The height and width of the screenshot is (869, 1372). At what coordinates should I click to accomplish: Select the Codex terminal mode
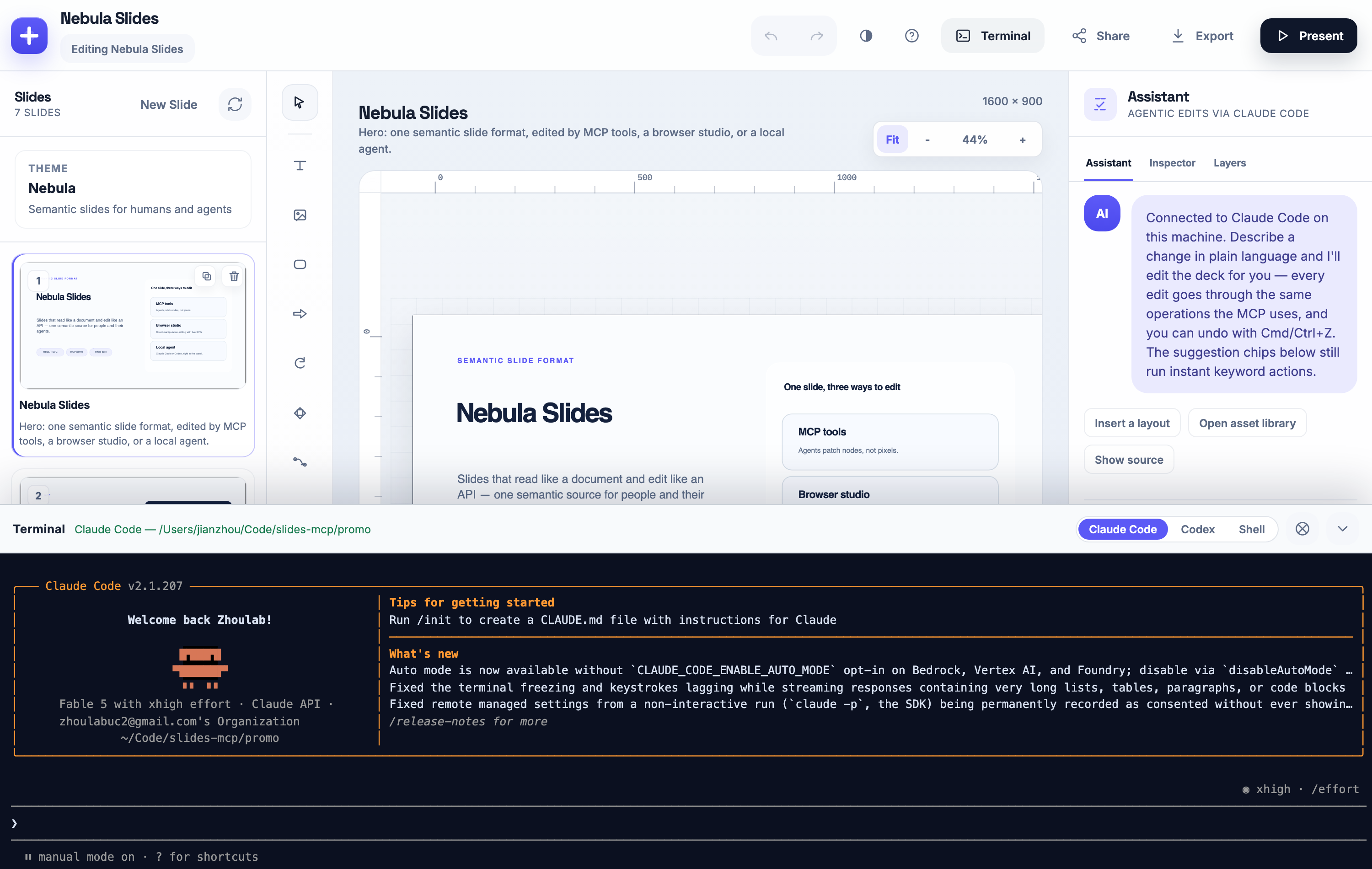[x=1197, y=529]
